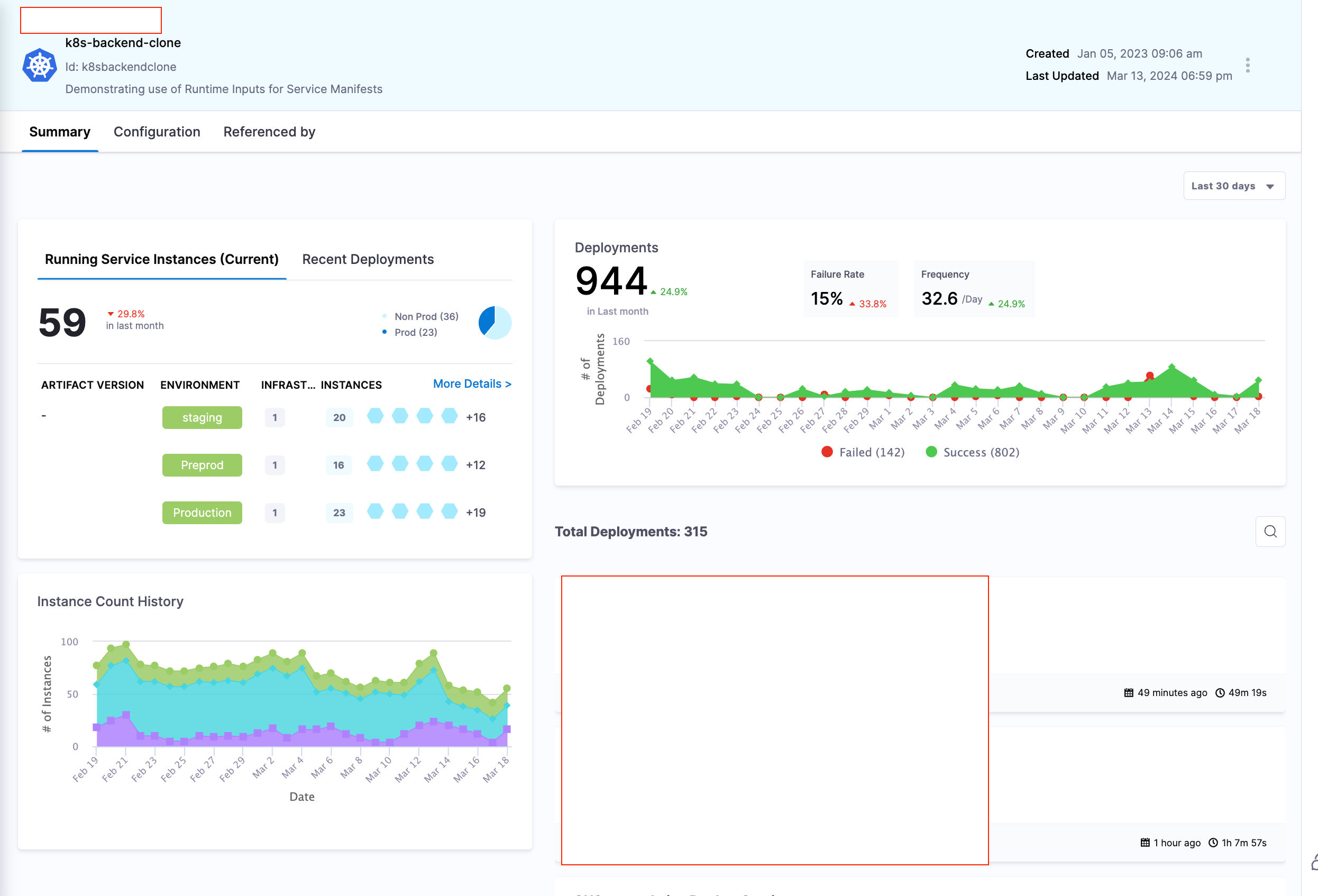Viewport: 1318px width, 896px height.
Task: Click the ARTIFACT VERSION column header
Action: tap(93, 385)
